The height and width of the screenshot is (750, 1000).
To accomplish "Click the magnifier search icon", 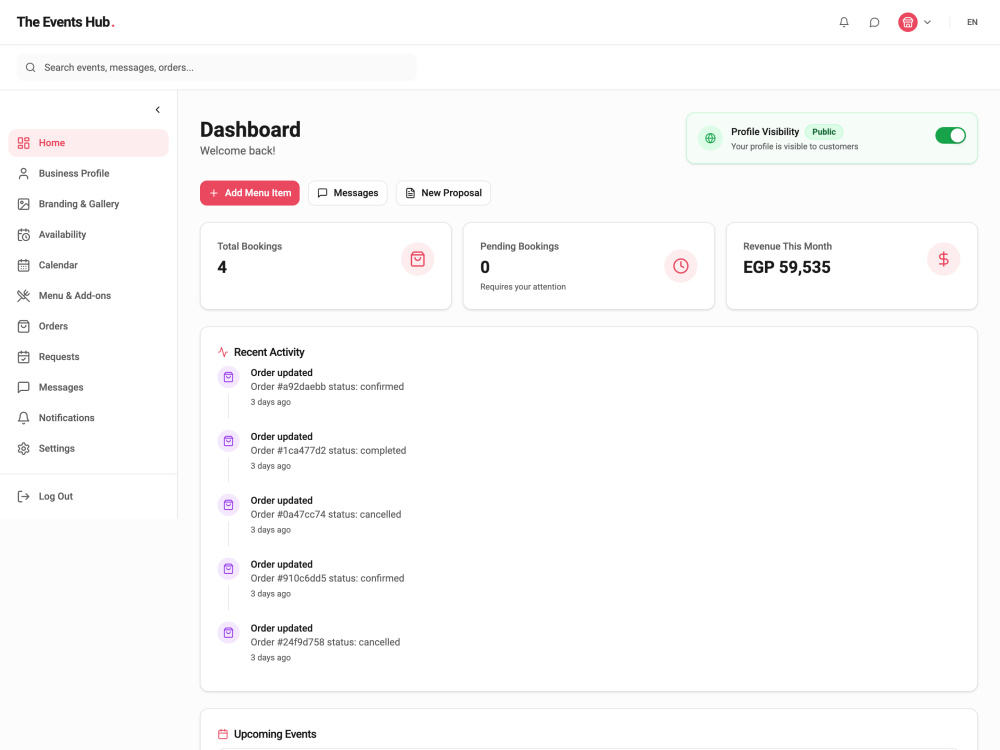I will point(31,68).
